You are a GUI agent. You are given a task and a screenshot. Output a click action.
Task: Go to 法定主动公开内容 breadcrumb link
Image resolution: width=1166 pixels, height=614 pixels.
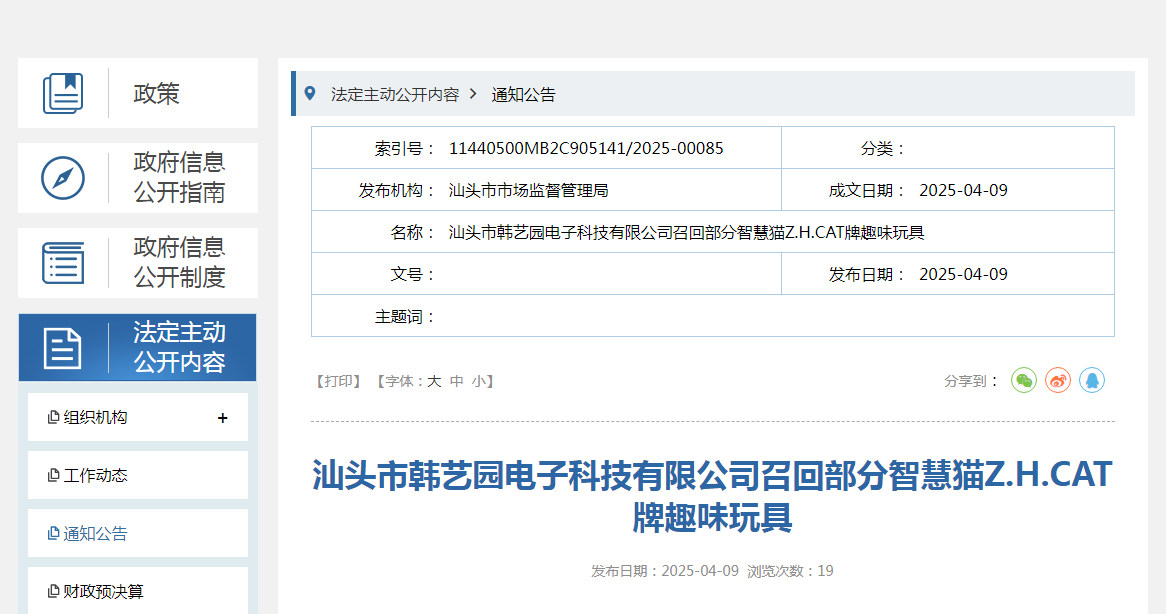[395, 95]
